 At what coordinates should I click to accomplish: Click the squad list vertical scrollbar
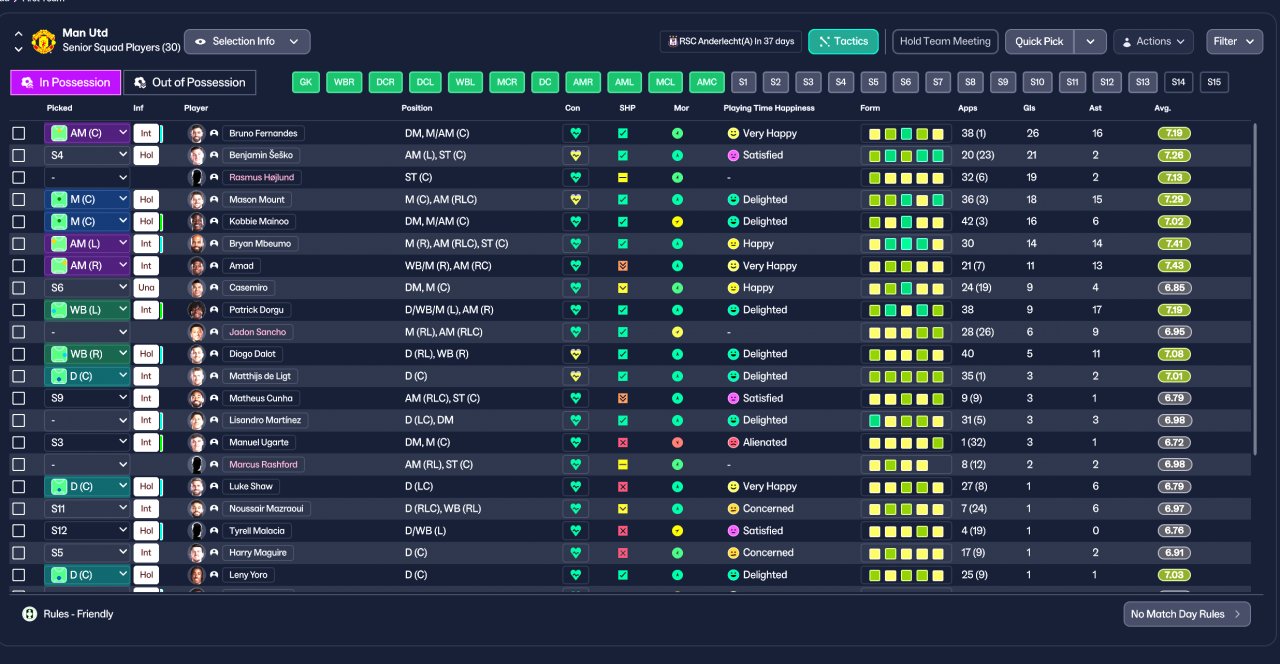tap(1255, 288)
